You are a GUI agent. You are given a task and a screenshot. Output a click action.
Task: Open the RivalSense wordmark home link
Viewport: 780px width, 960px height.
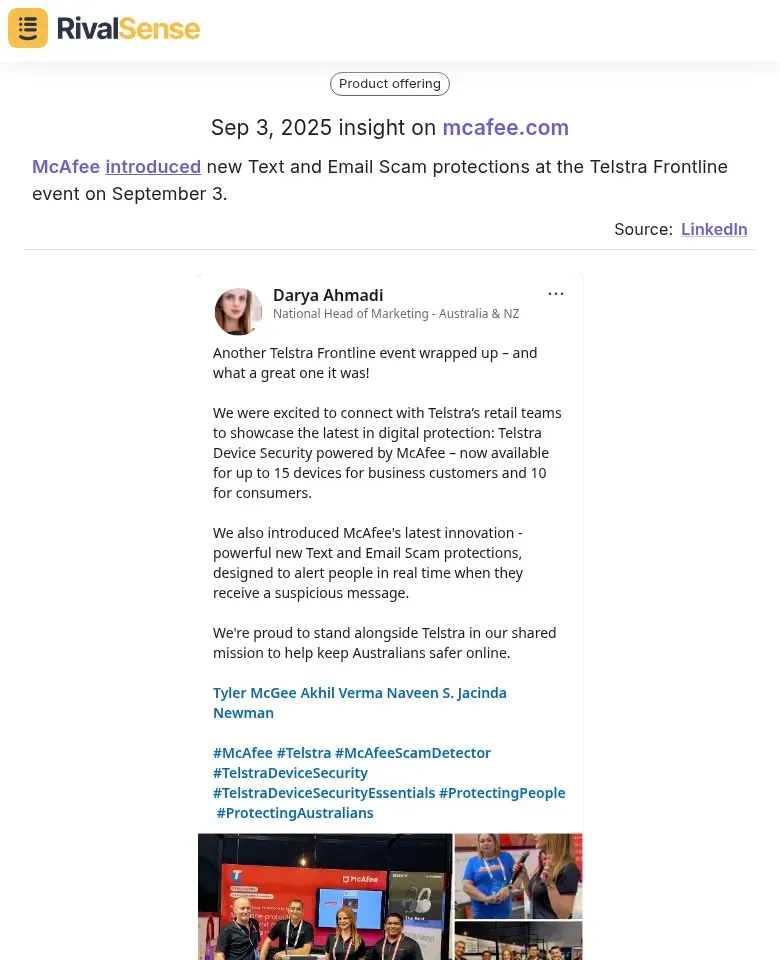pyautogui.click(x=128, y=29)
